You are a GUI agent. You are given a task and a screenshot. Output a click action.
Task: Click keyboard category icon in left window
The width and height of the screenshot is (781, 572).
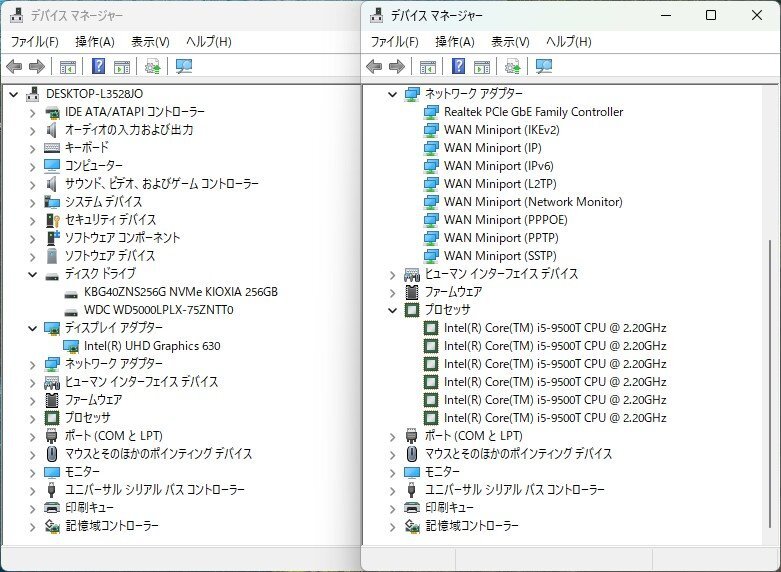coord(52,148)
